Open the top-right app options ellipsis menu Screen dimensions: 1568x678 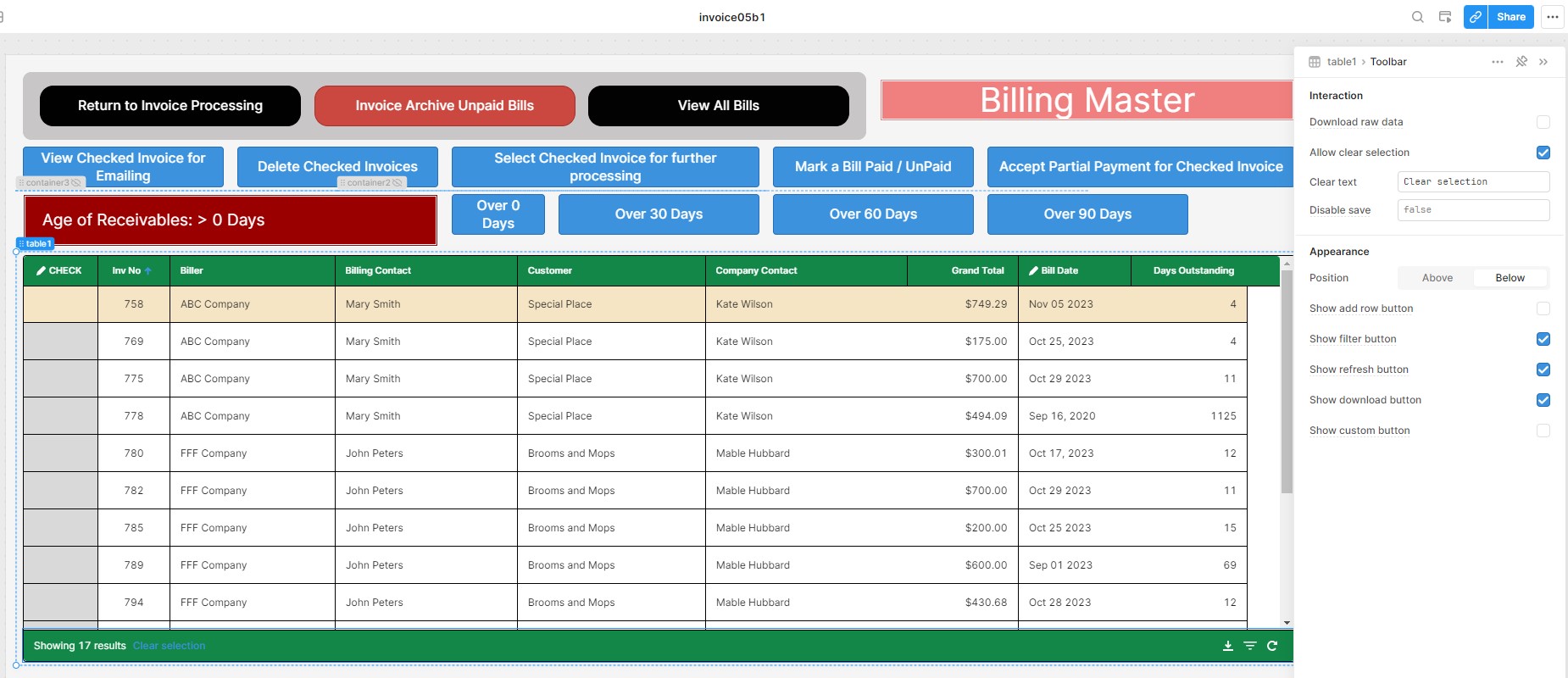click(1553, 17)
